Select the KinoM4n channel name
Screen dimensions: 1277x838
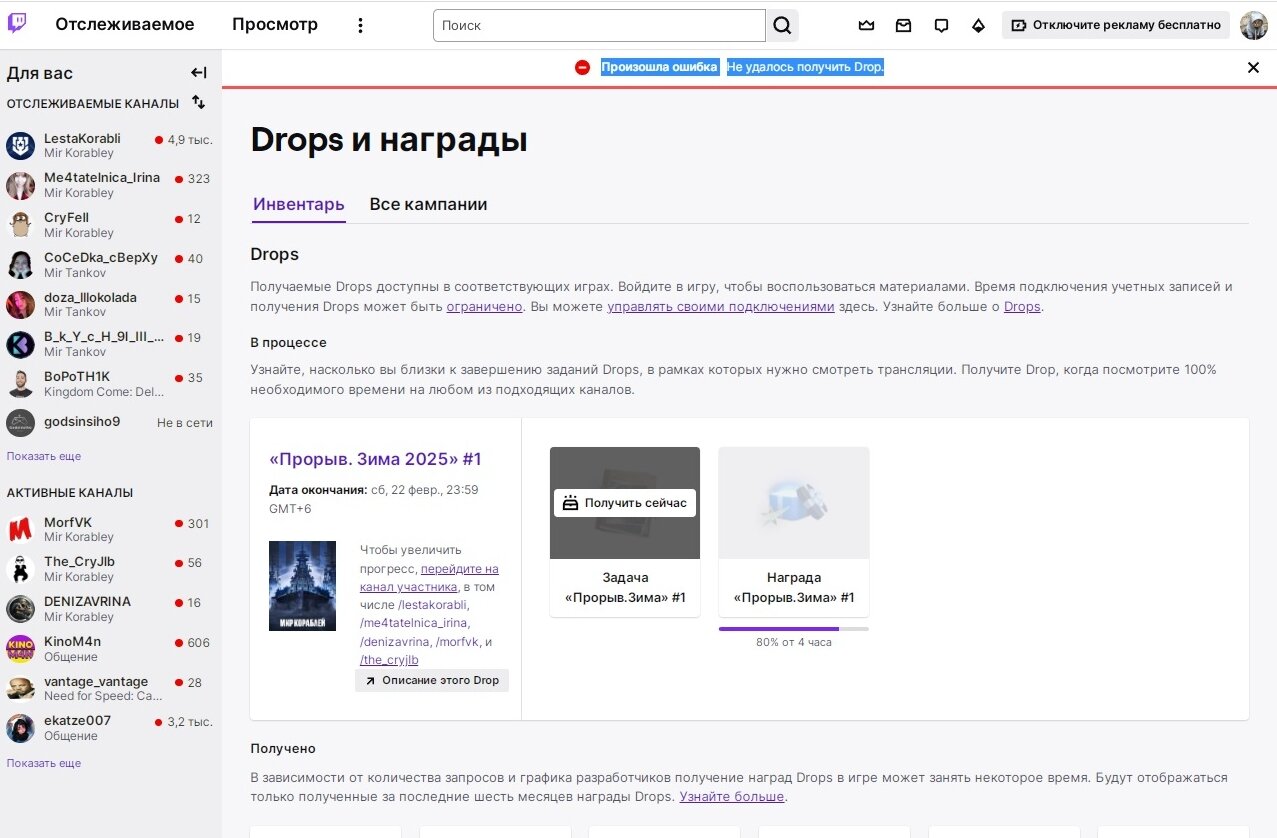72,641
